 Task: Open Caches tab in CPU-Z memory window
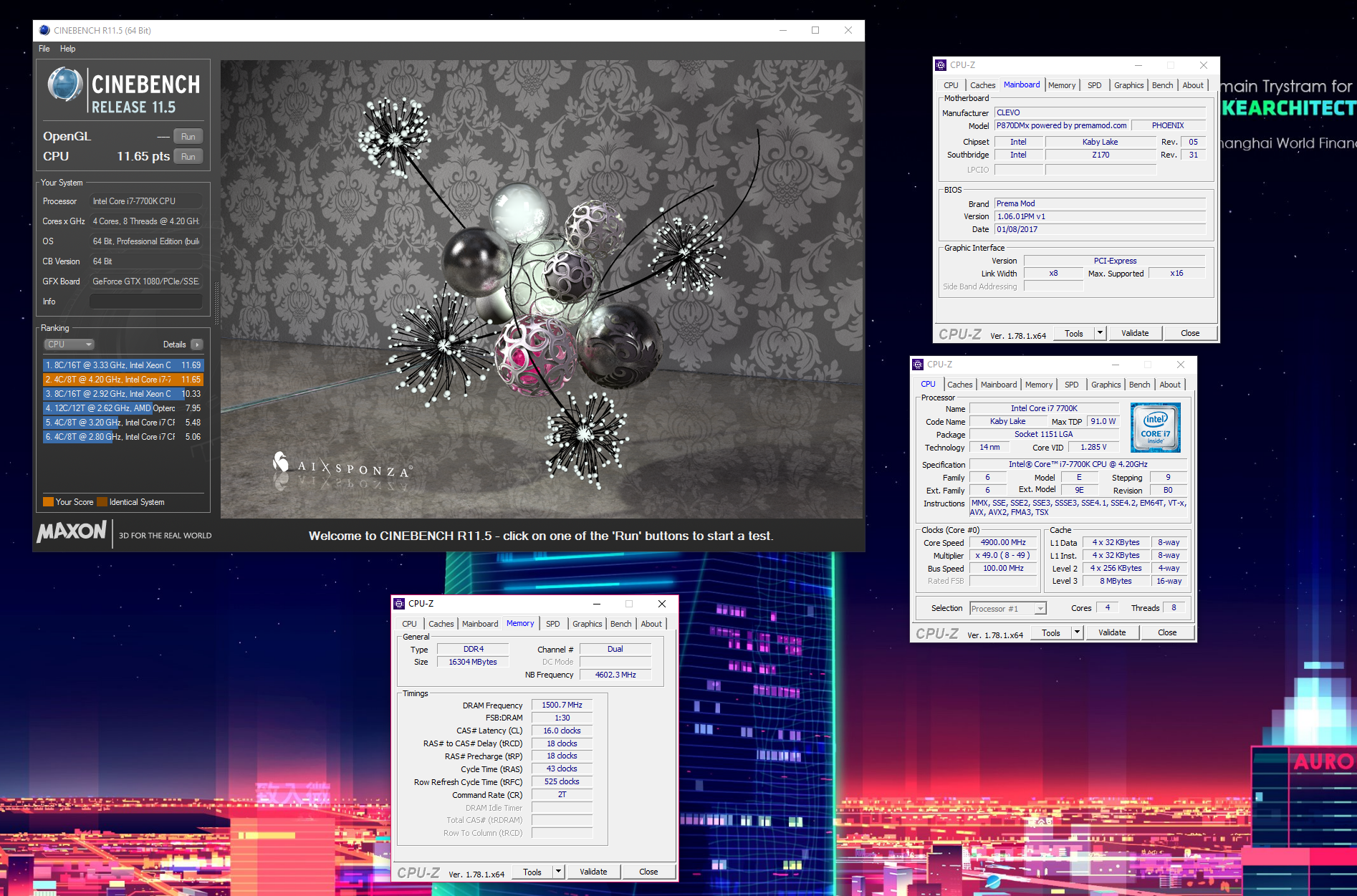[x=441, y=624]
